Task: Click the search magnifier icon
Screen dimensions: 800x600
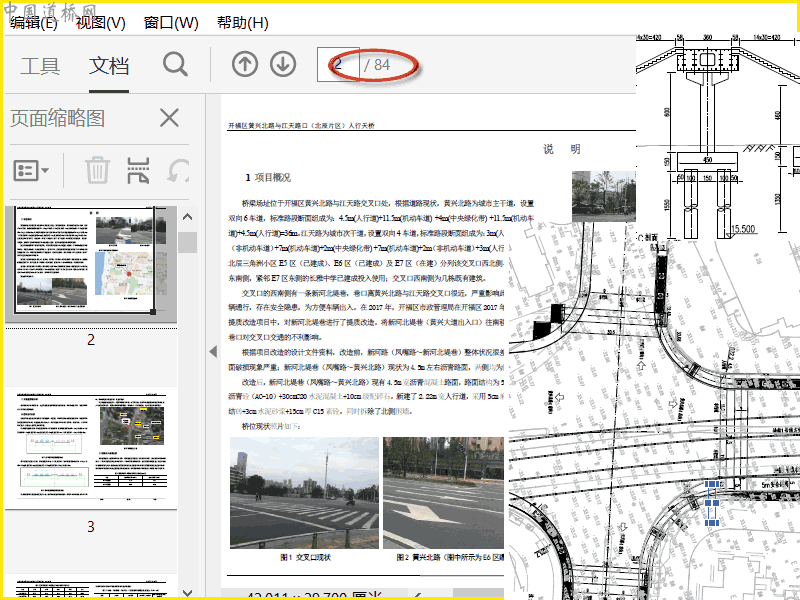Action: coord(176,65)
